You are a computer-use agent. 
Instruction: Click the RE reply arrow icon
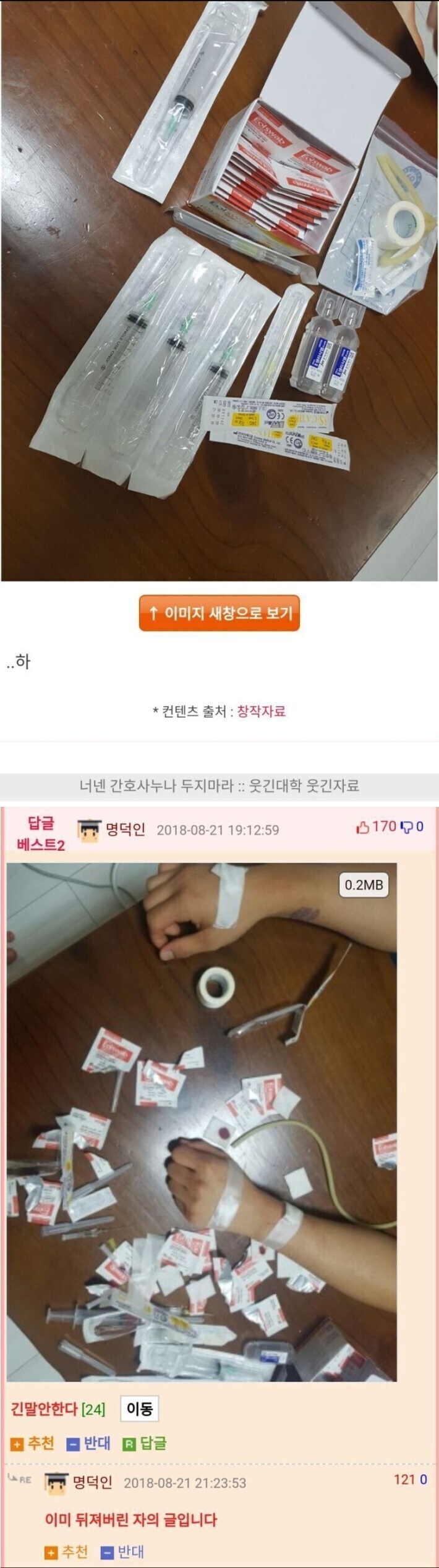pyautogui.click(x=20, y=1479)
